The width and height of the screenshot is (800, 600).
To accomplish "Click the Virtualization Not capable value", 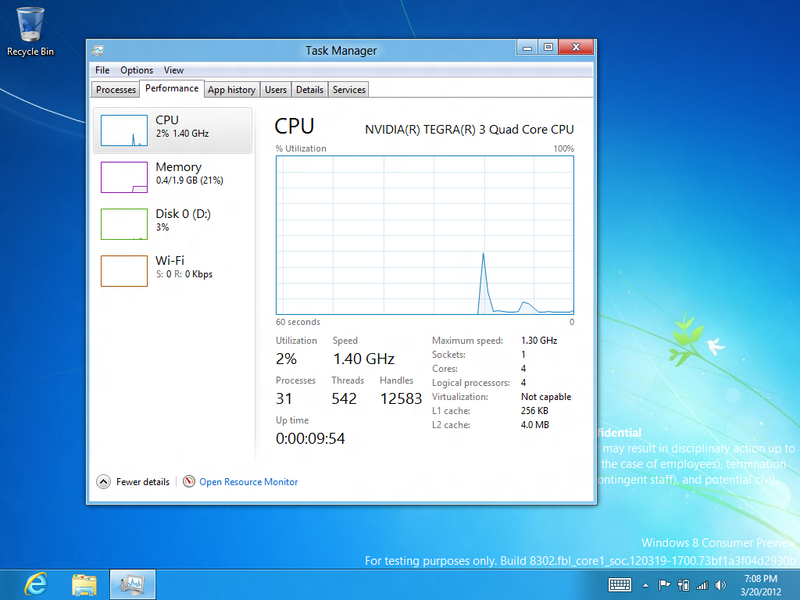I will pyautogui.click(x=546, y=396).
